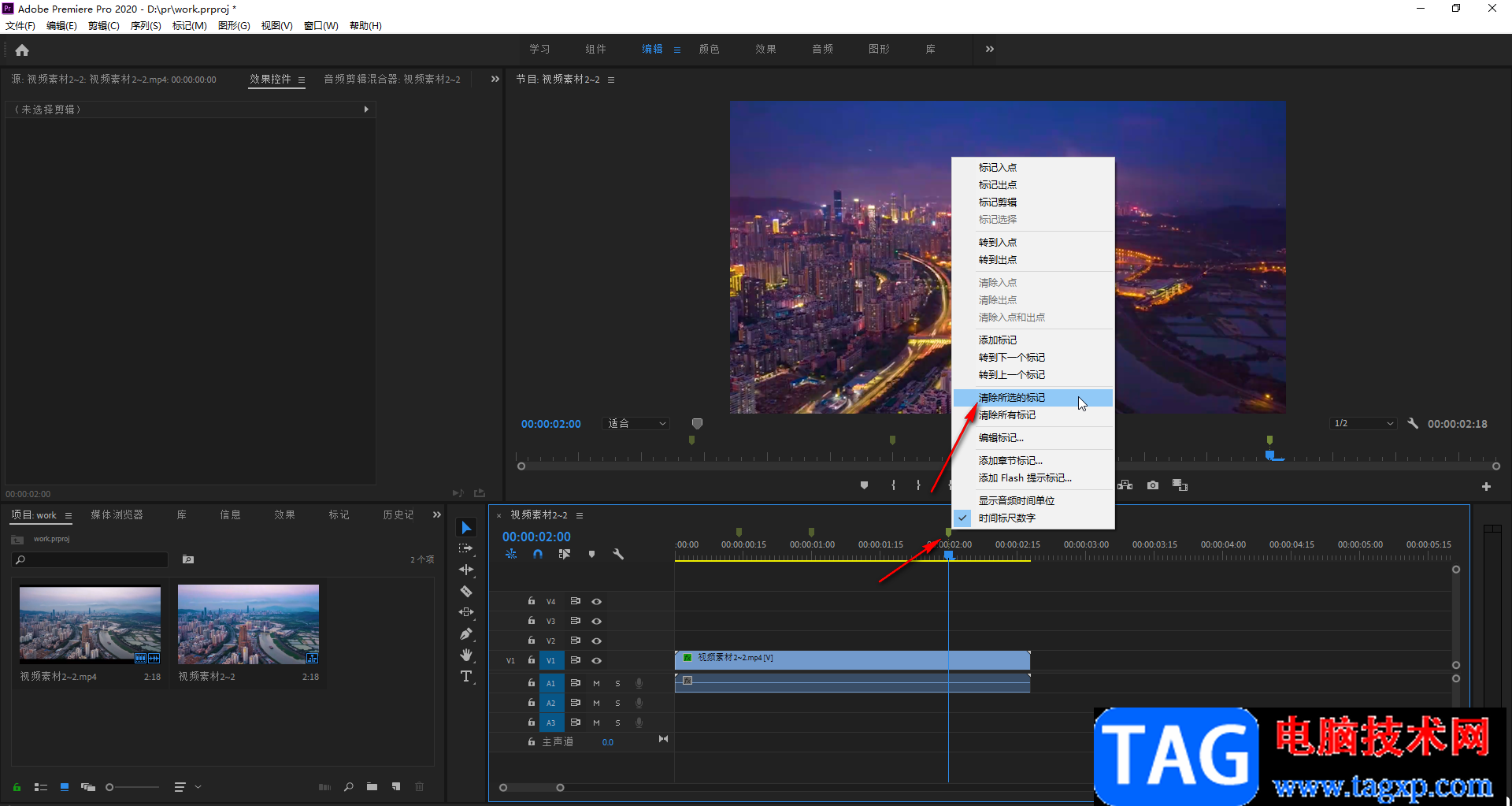The image size is (1512, 806).
Task: Click the comparison view icon
Action: click(x=1180, y=485)
